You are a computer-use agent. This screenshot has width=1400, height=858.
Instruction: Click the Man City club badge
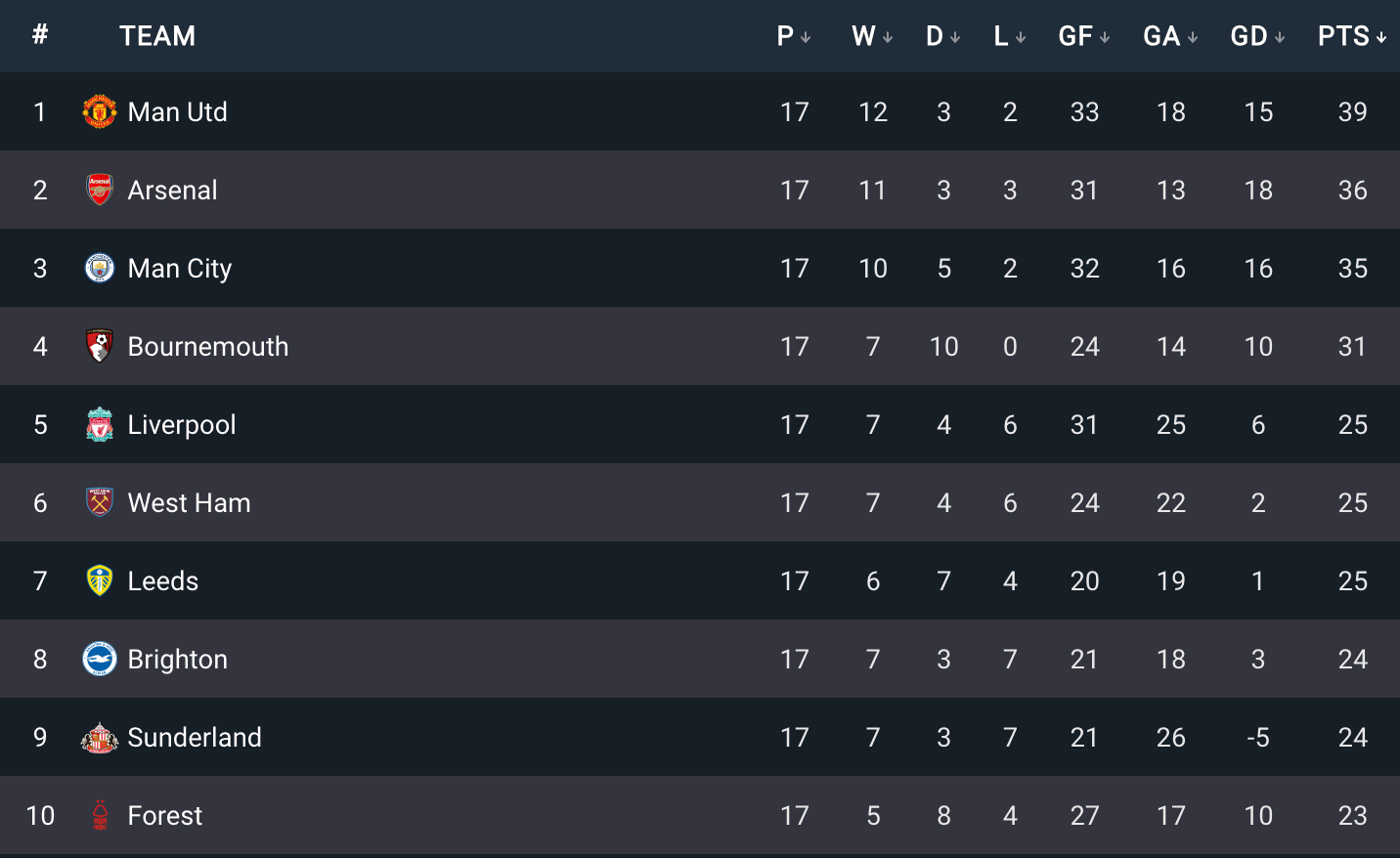(x=100, y=268)
